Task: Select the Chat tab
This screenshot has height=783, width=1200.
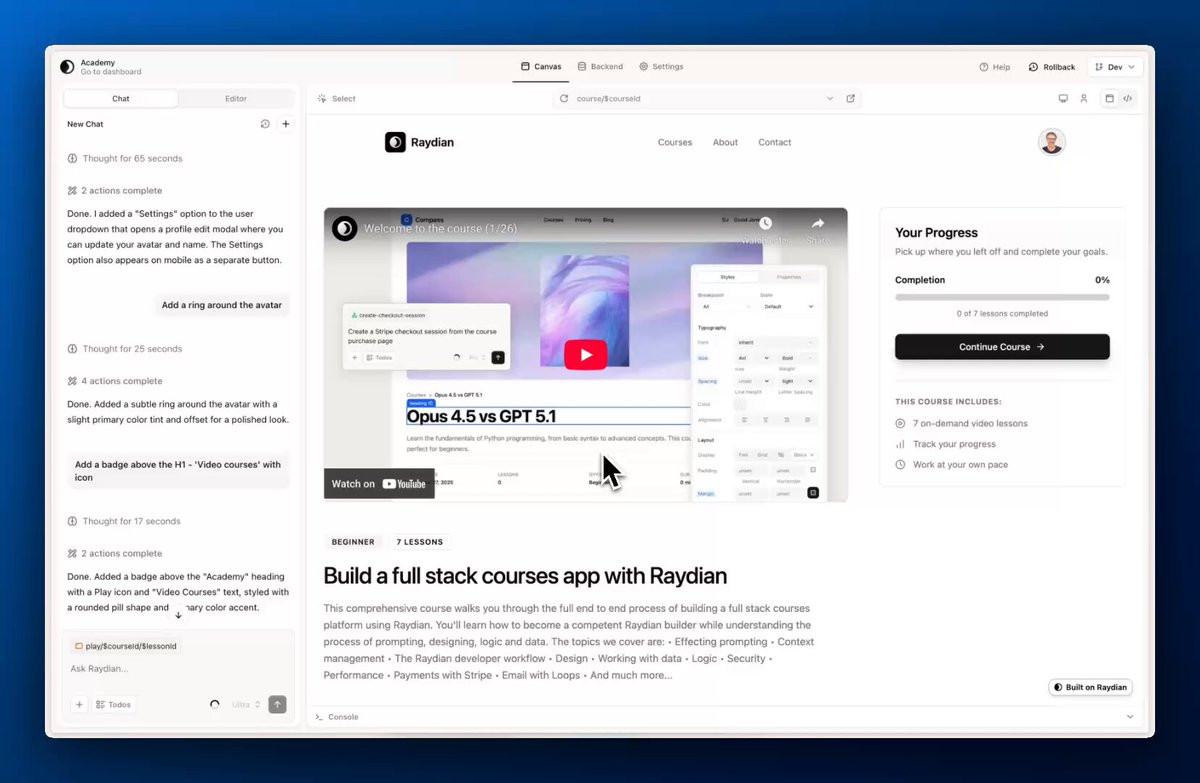Action: point(121,99)
